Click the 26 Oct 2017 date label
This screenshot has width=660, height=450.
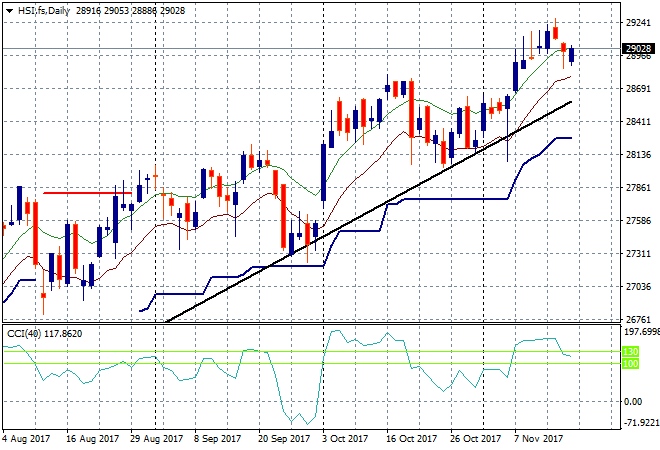476,439
